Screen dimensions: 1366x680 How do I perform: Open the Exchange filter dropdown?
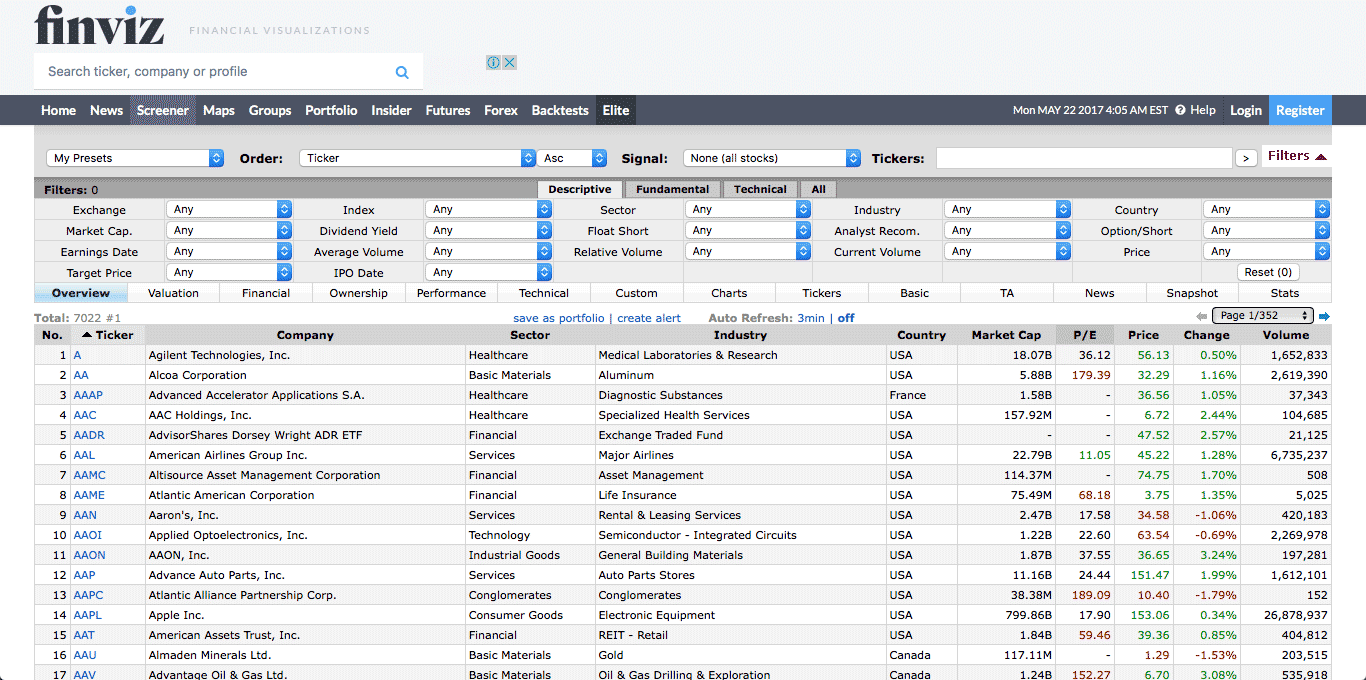[x=228, y=209]
